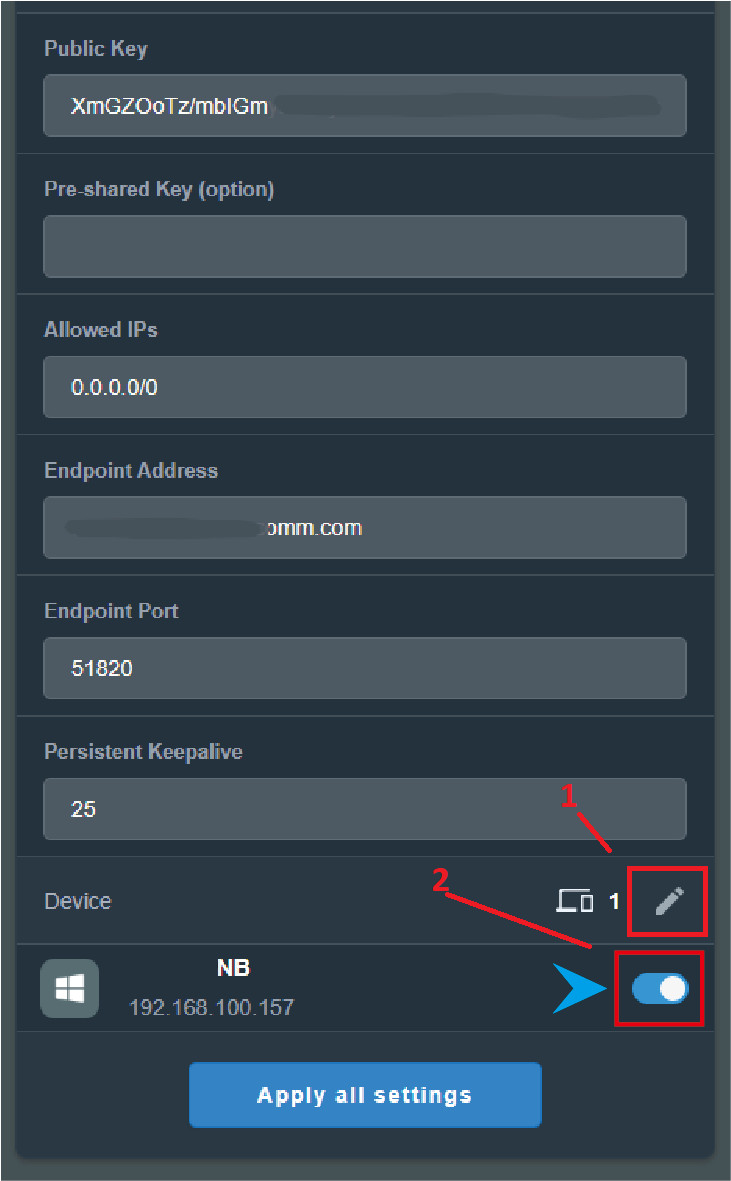Click the Allowed IPs label
The width and height of the screenshot is (731, 1181).
[101, 329]
